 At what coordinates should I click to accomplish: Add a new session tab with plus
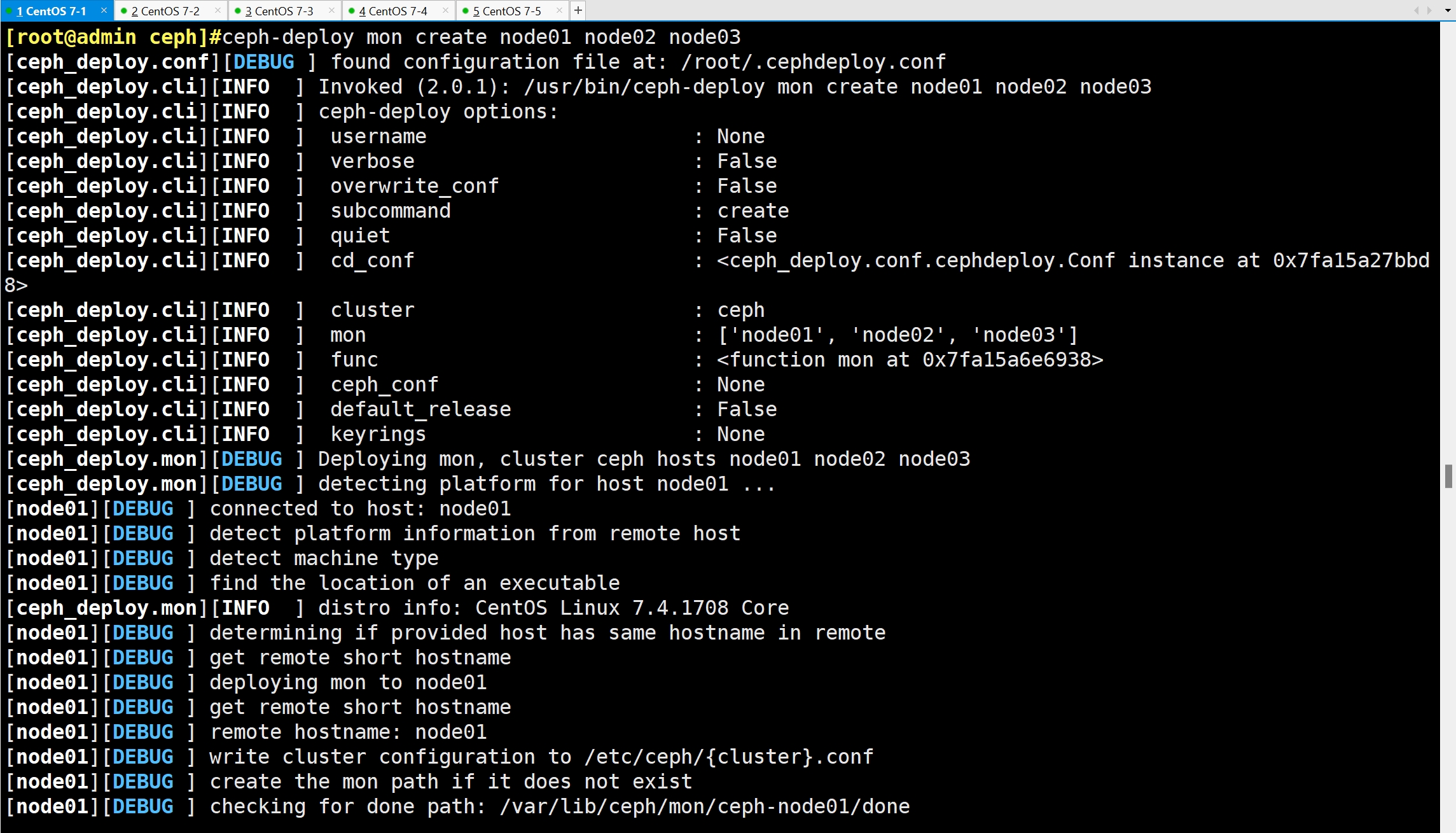coord(578,10)
